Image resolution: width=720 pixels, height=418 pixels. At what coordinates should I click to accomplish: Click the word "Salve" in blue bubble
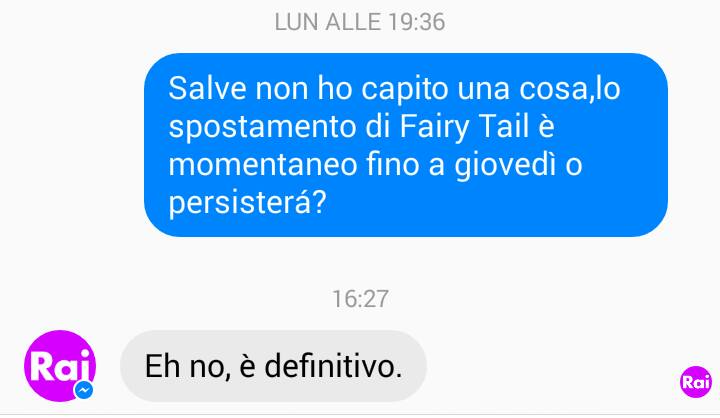click(208, 88)
